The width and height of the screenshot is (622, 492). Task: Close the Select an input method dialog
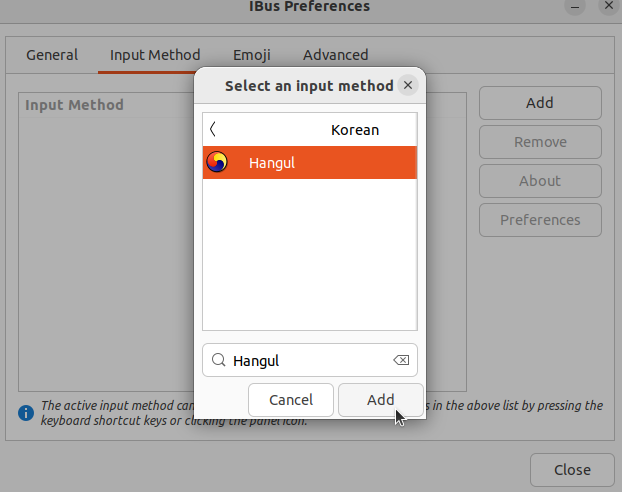408,85
